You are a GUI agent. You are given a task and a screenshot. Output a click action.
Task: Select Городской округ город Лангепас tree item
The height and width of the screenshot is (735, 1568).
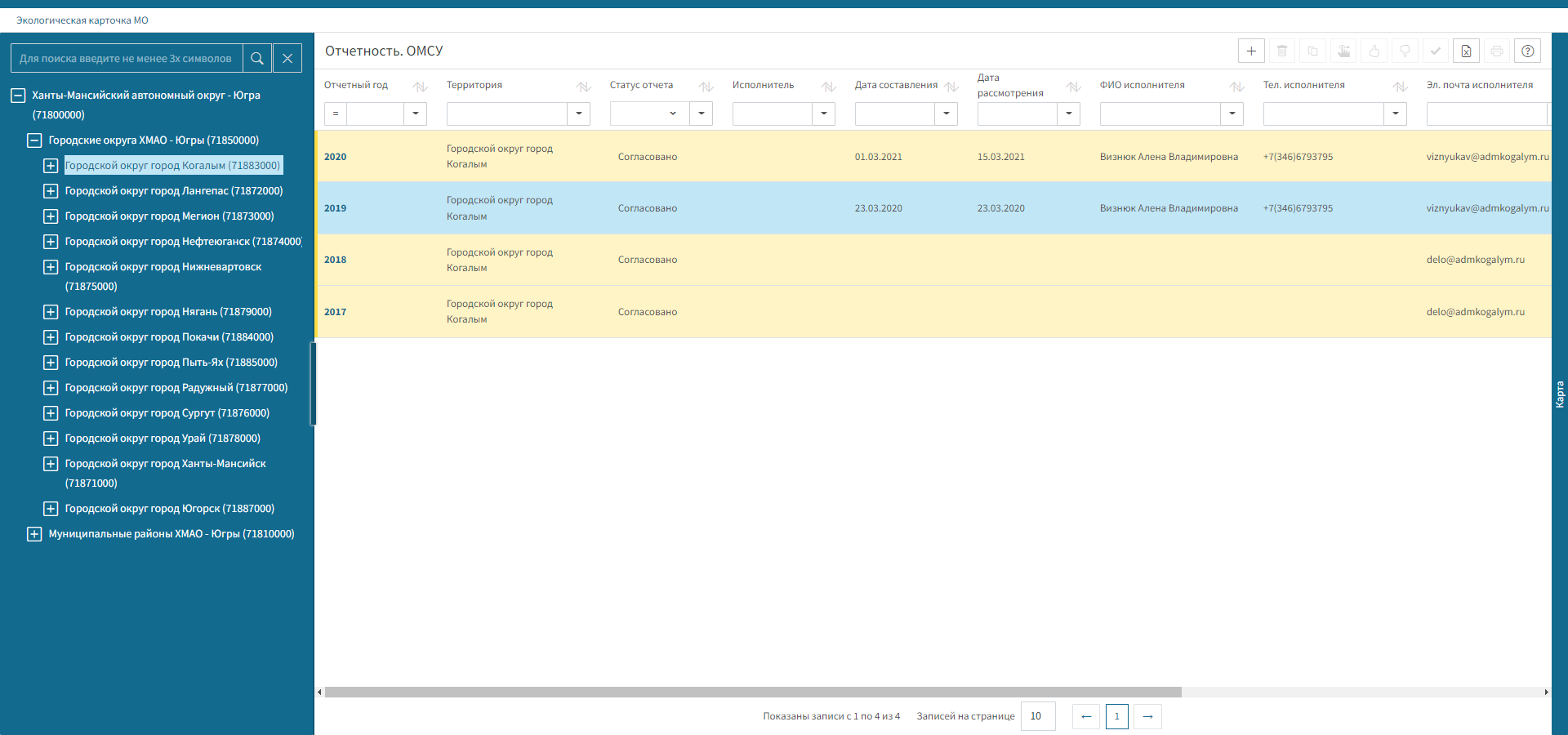[173, 191]
